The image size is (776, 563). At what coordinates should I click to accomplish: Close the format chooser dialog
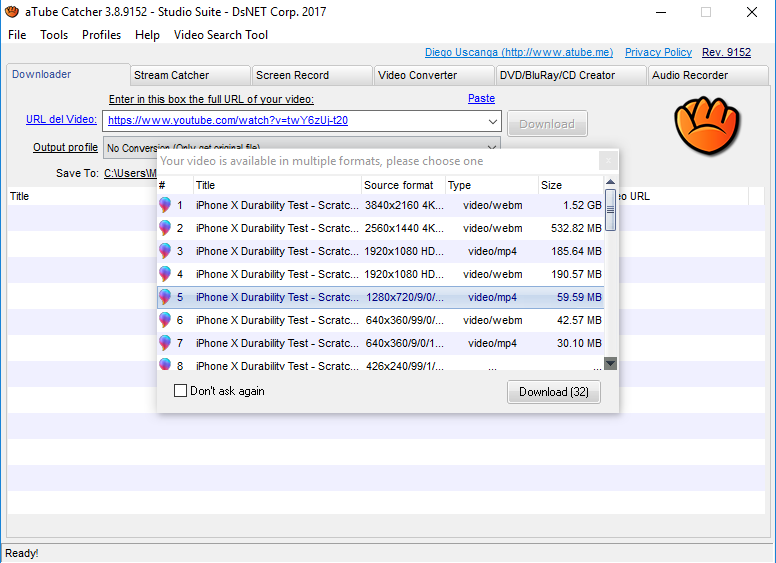(x=608, y=161)
